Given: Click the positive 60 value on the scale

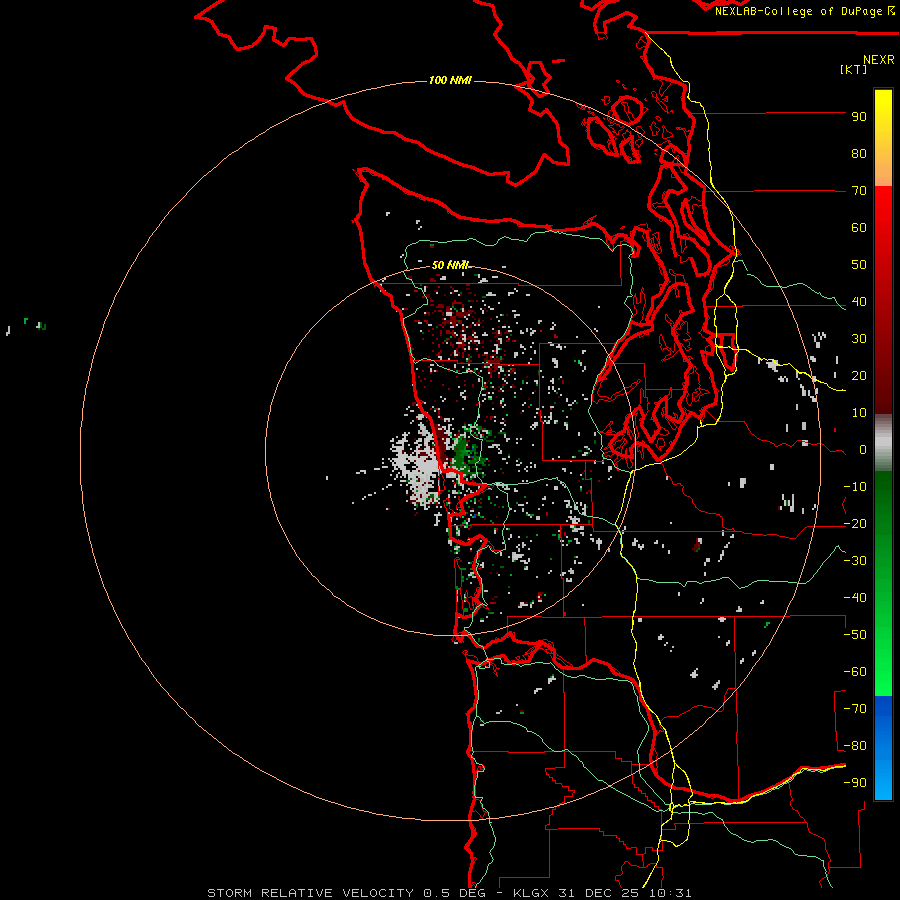Looking at the screenshot, I should click(x=859, y=227).
